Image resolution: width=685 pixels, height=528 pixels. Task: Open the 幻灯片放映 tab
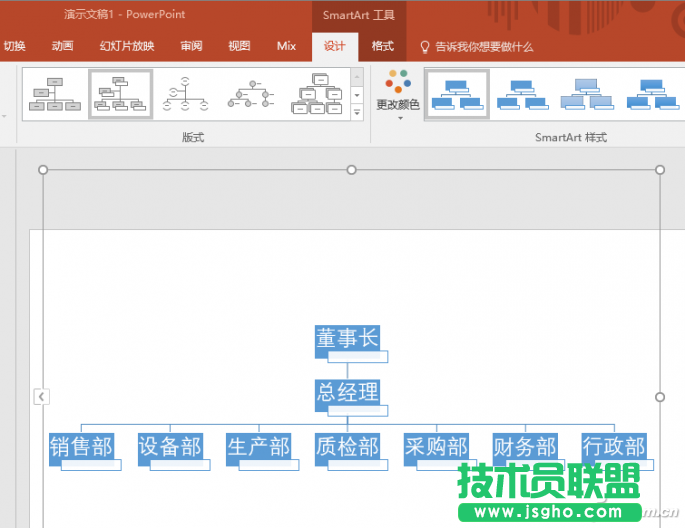click(127, 46)
